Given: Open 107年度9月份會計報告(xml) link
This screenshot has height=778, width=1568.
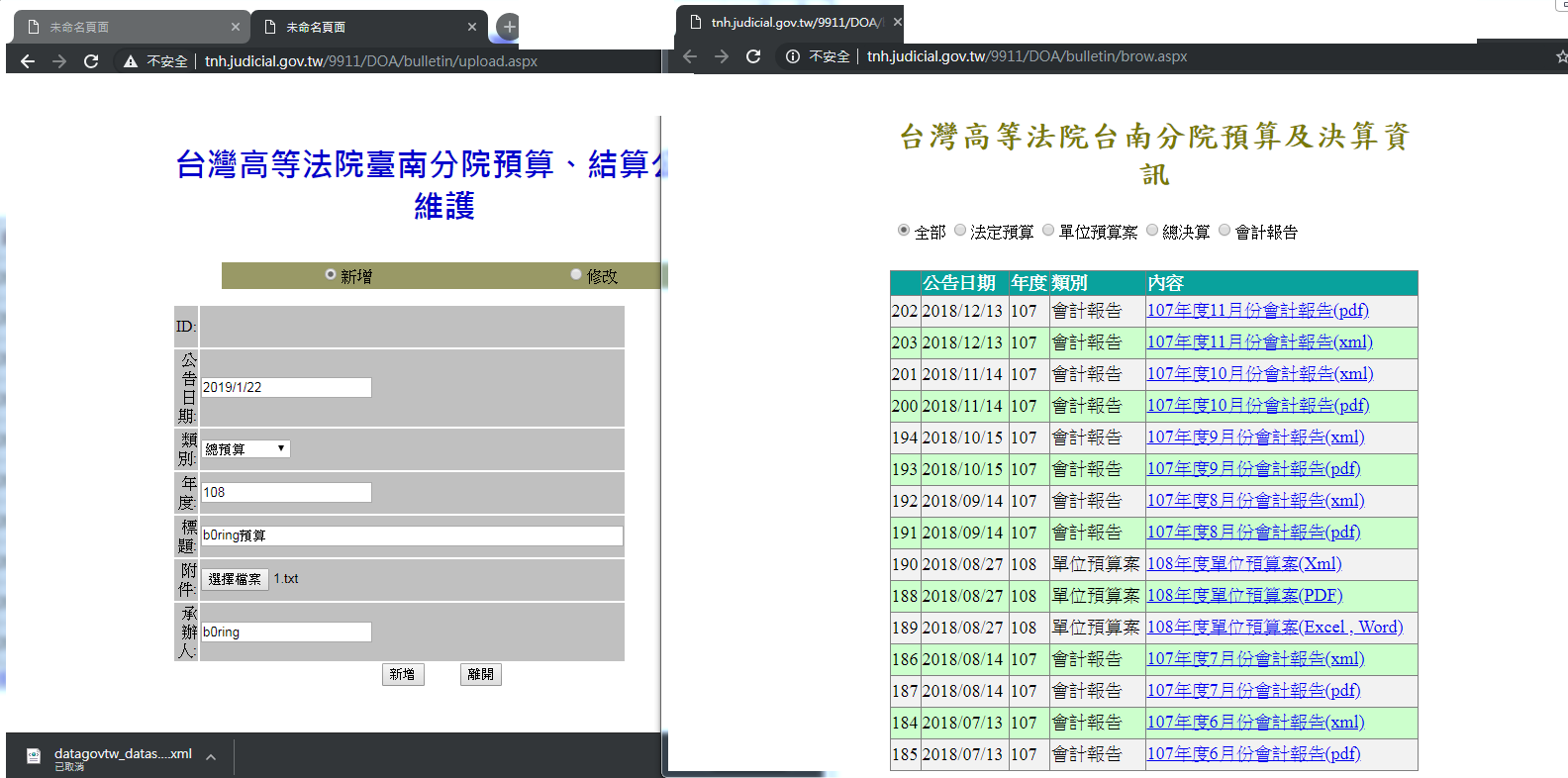Looking at the screenshot, I should point(1255,437).
